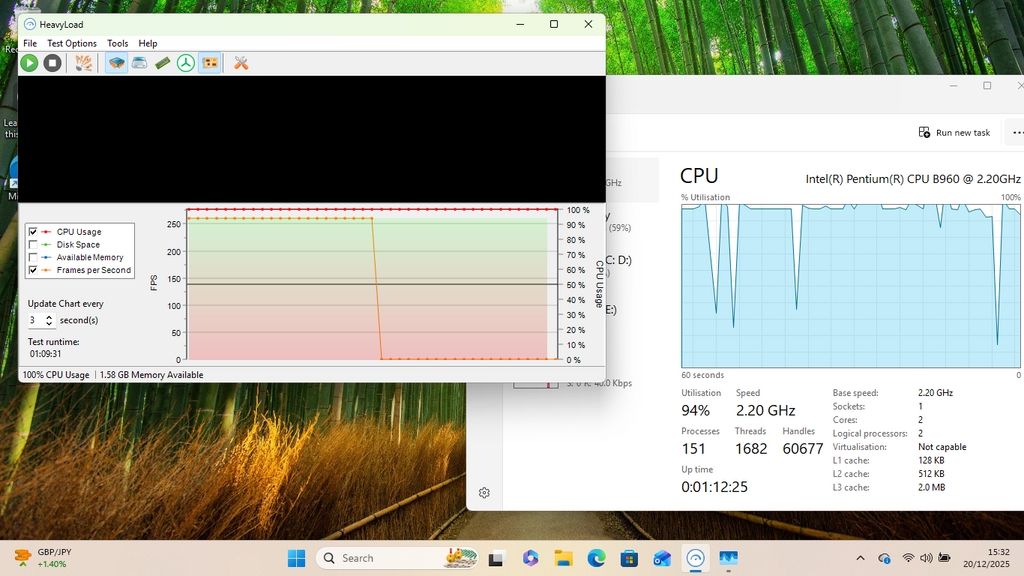The width and height of the screenshot is (1024, 576).
Task: Open HeavyLoad options wrench icon
Action: [x=241, y=63]
